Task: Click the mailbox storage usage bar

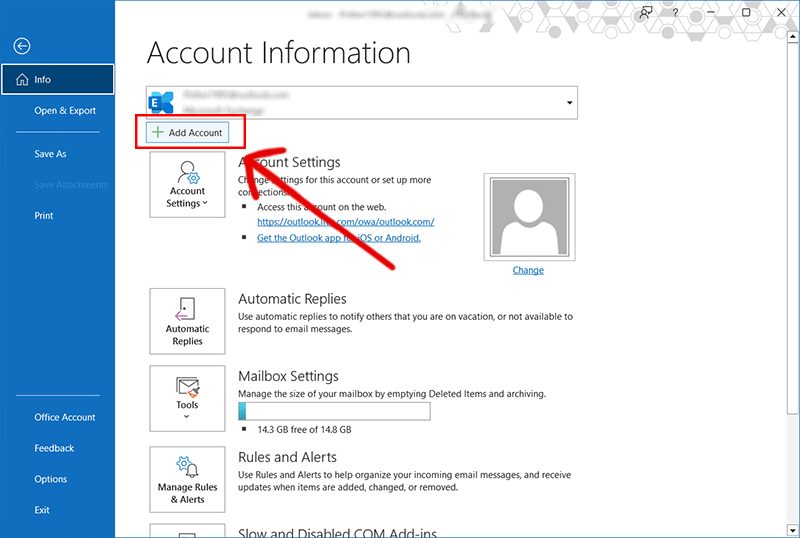Action: pos(334,411)
